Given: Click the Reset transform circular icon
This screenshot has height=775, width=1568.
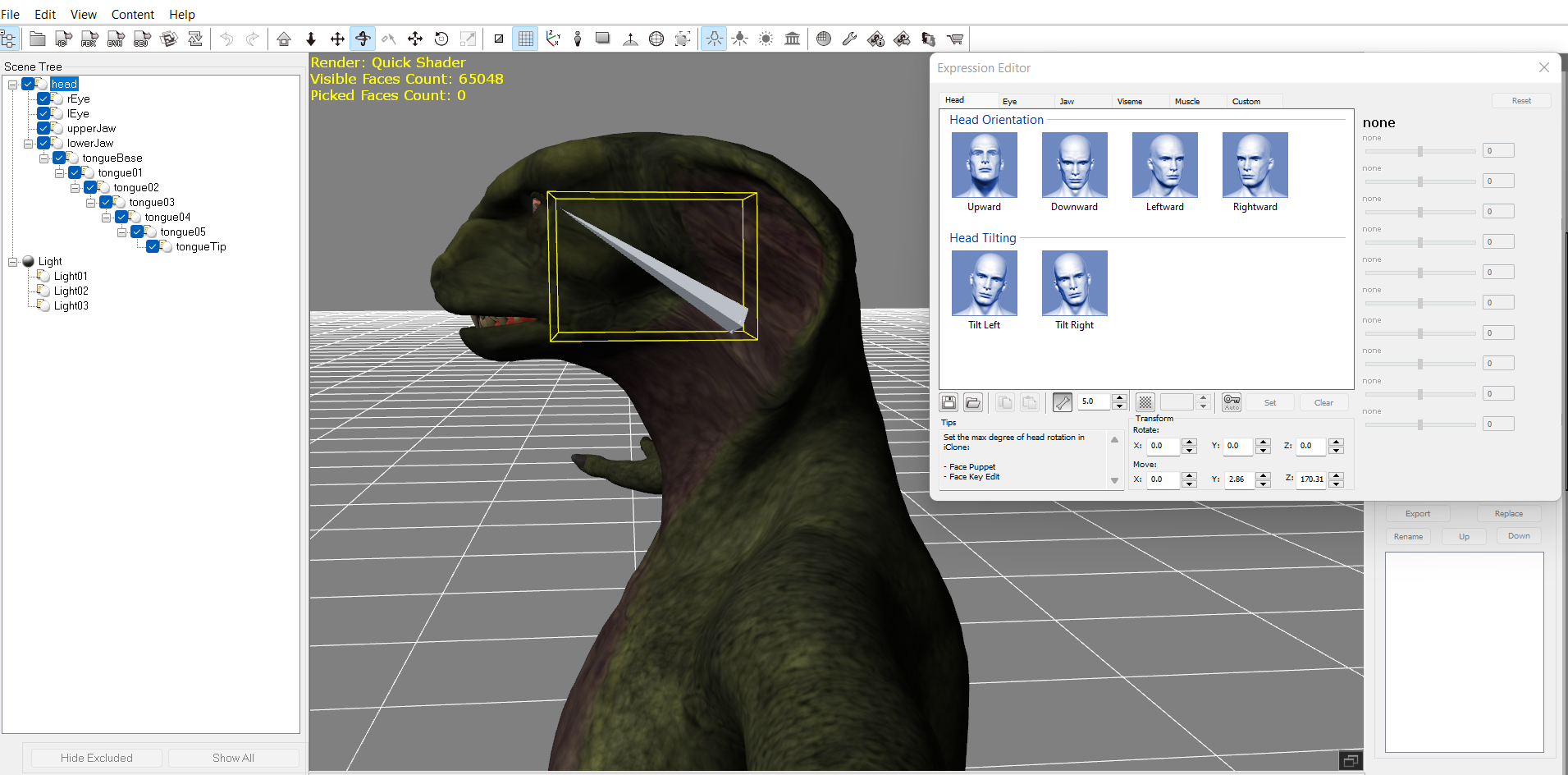Looking at the screenshot, I should pos(441,39).
